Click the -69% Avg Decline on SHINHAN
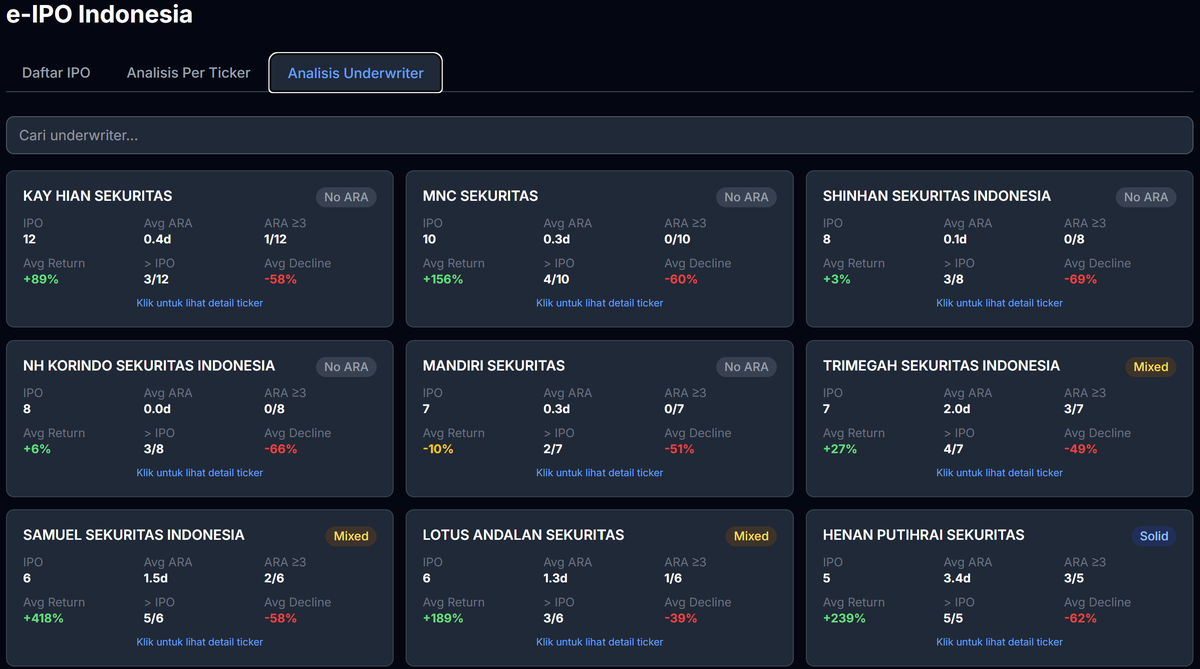The height and width of the screenshot is (669, 1200). [1081, 279]
